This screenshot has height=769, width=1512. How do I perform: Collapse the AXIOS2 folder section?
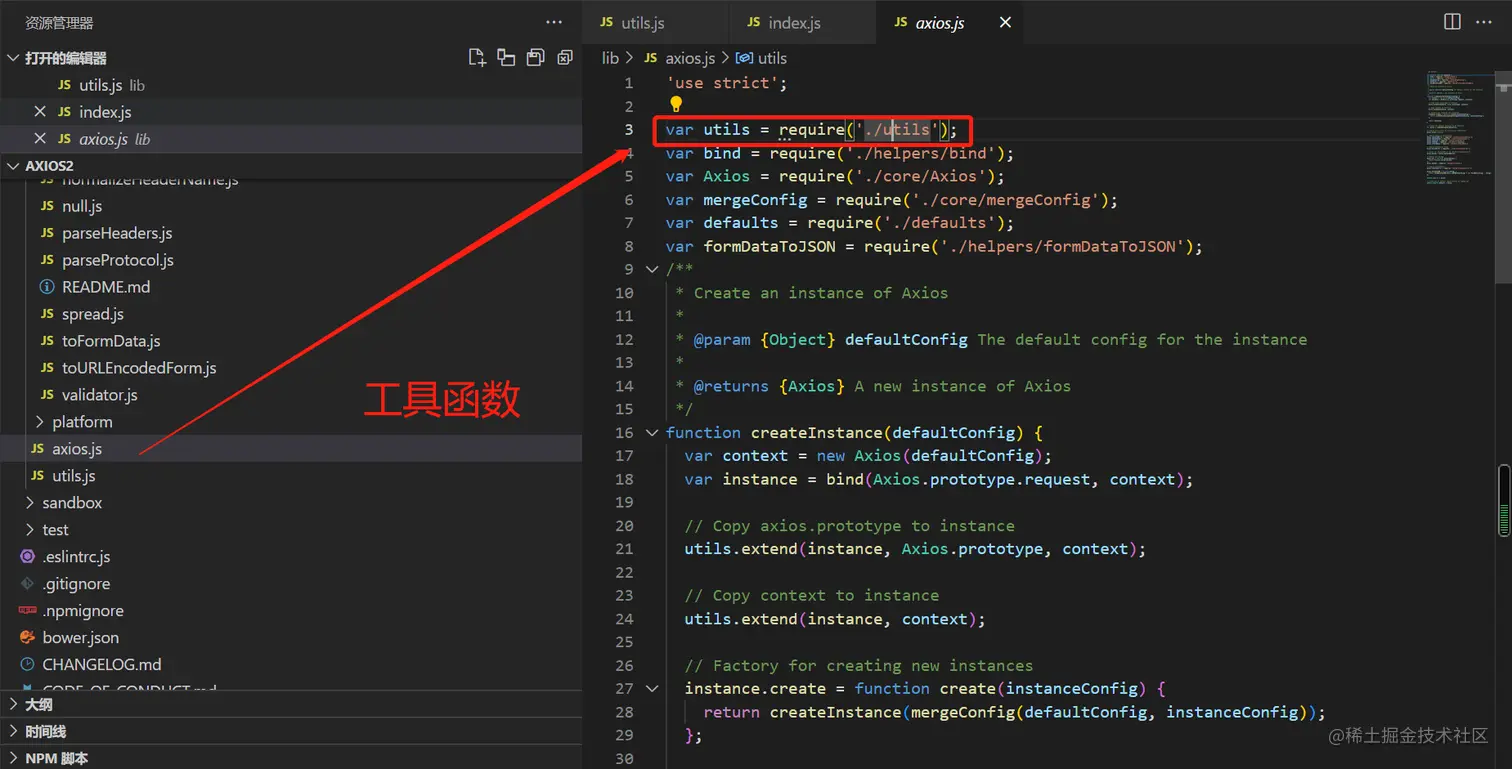[13, 165]
